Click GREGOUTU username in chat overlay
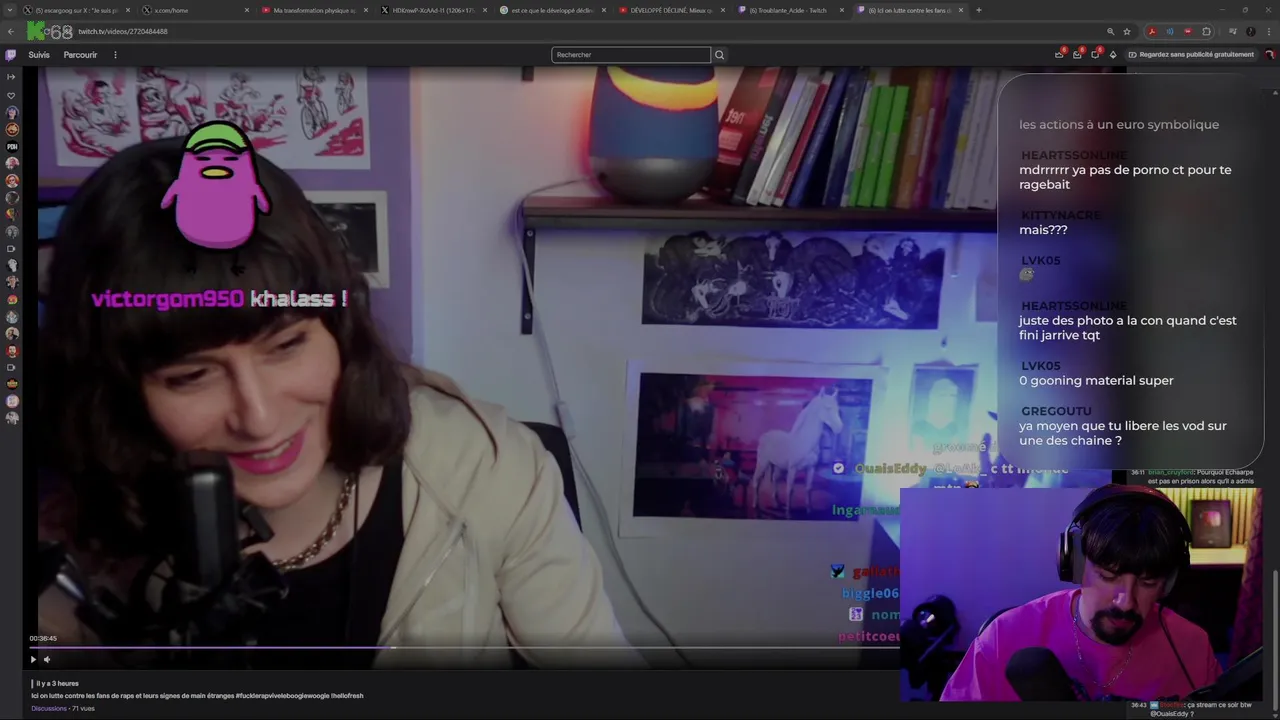The width and height of the screenshot is (1280, 720). 1056,411
